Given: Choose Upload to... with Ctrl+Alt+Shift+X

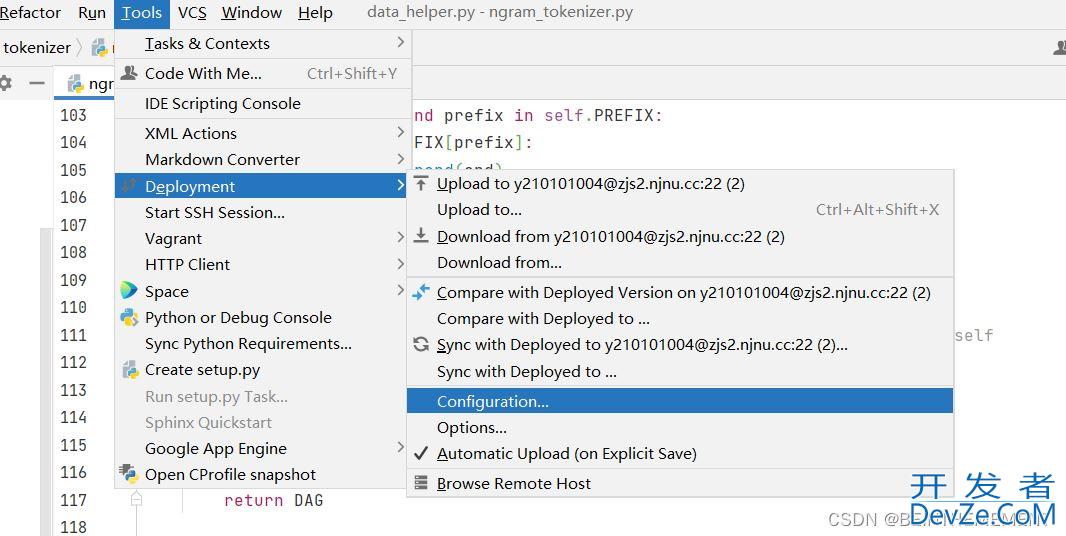Looking at the screenshot, I should click(680, 210).
